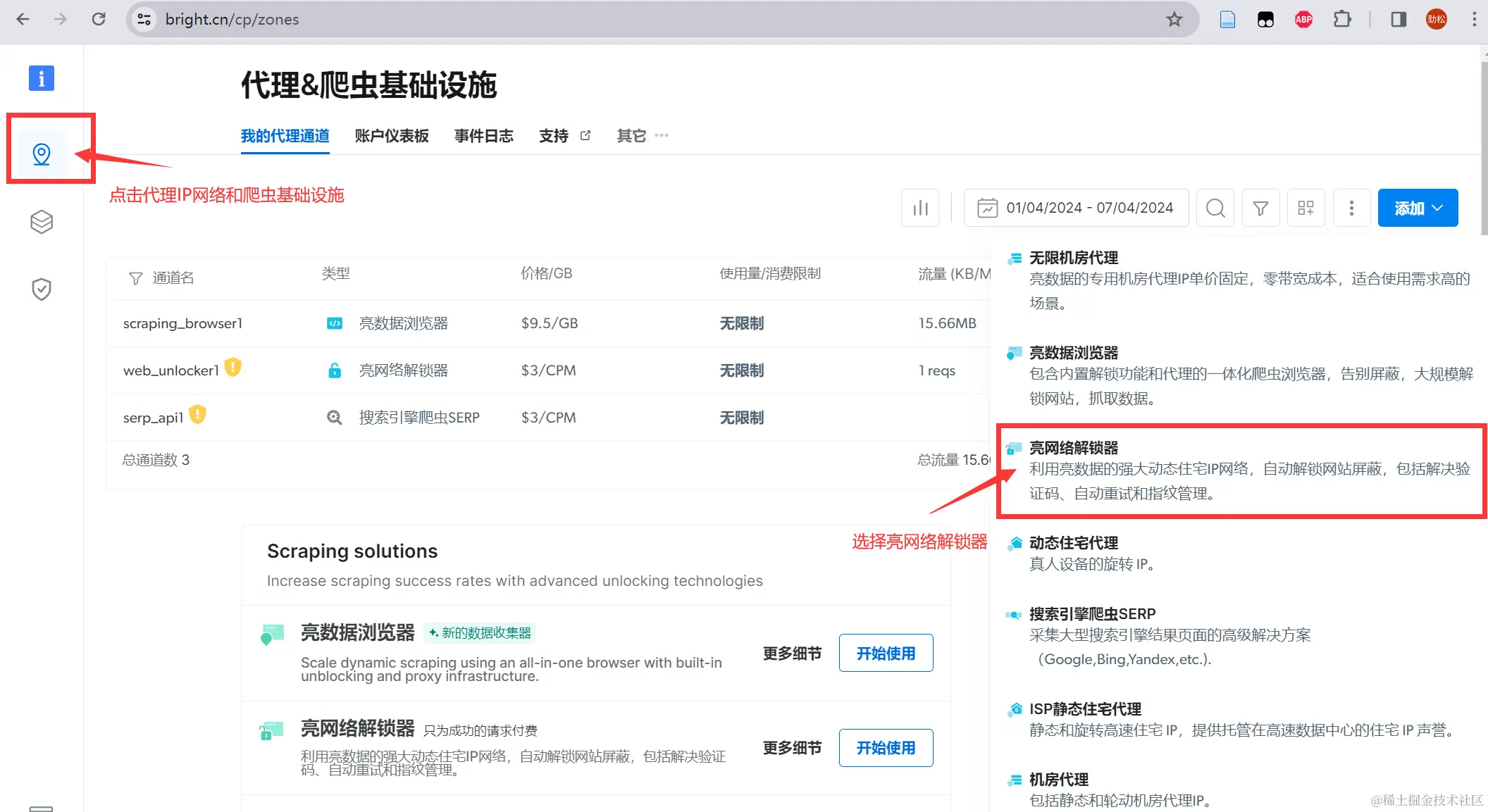Image resolution: width=1488 pixels, height=812 pixels.
Task: Expand the 添加 dropdown button
Action: (1418, 208)
